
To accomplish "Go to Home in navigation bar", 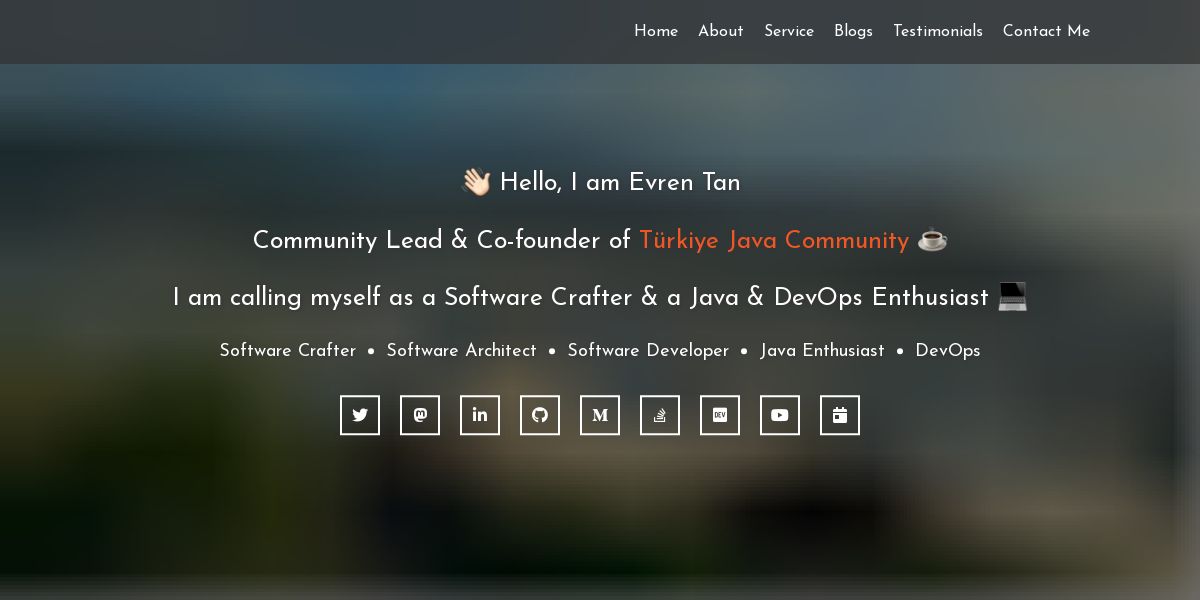I will (656, 31).
